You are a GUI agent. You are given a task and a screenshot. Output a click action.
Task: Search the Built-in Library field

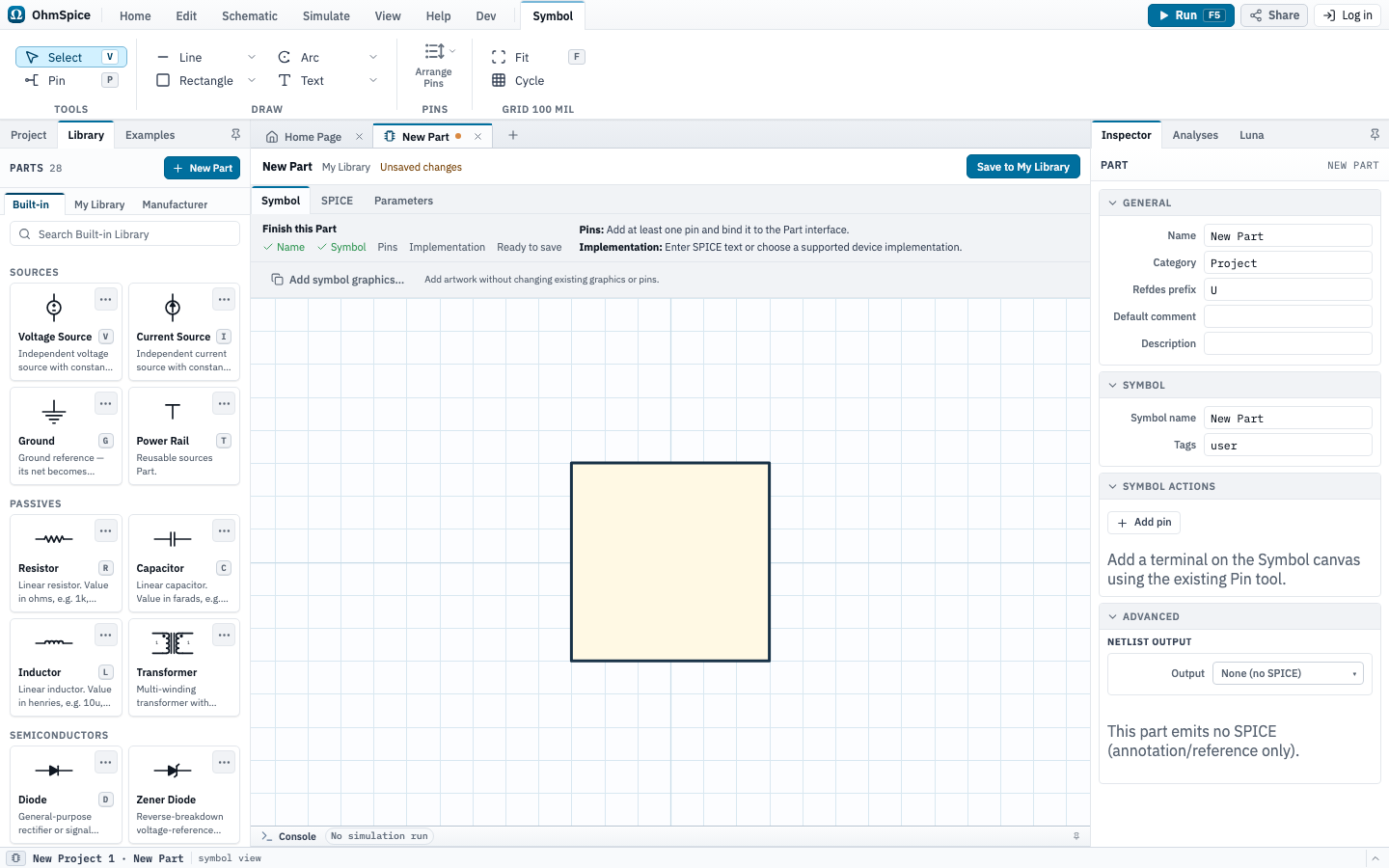(x=124, y=234)
